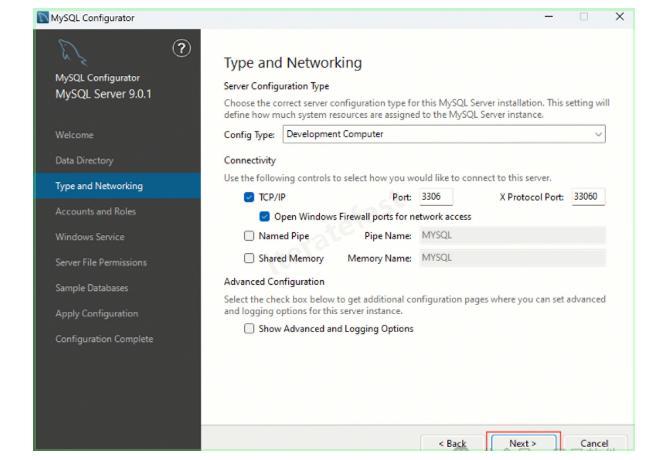
Task: Click the disabled Memory Name field
Action: pyautogui.click(x=512, y=258)
